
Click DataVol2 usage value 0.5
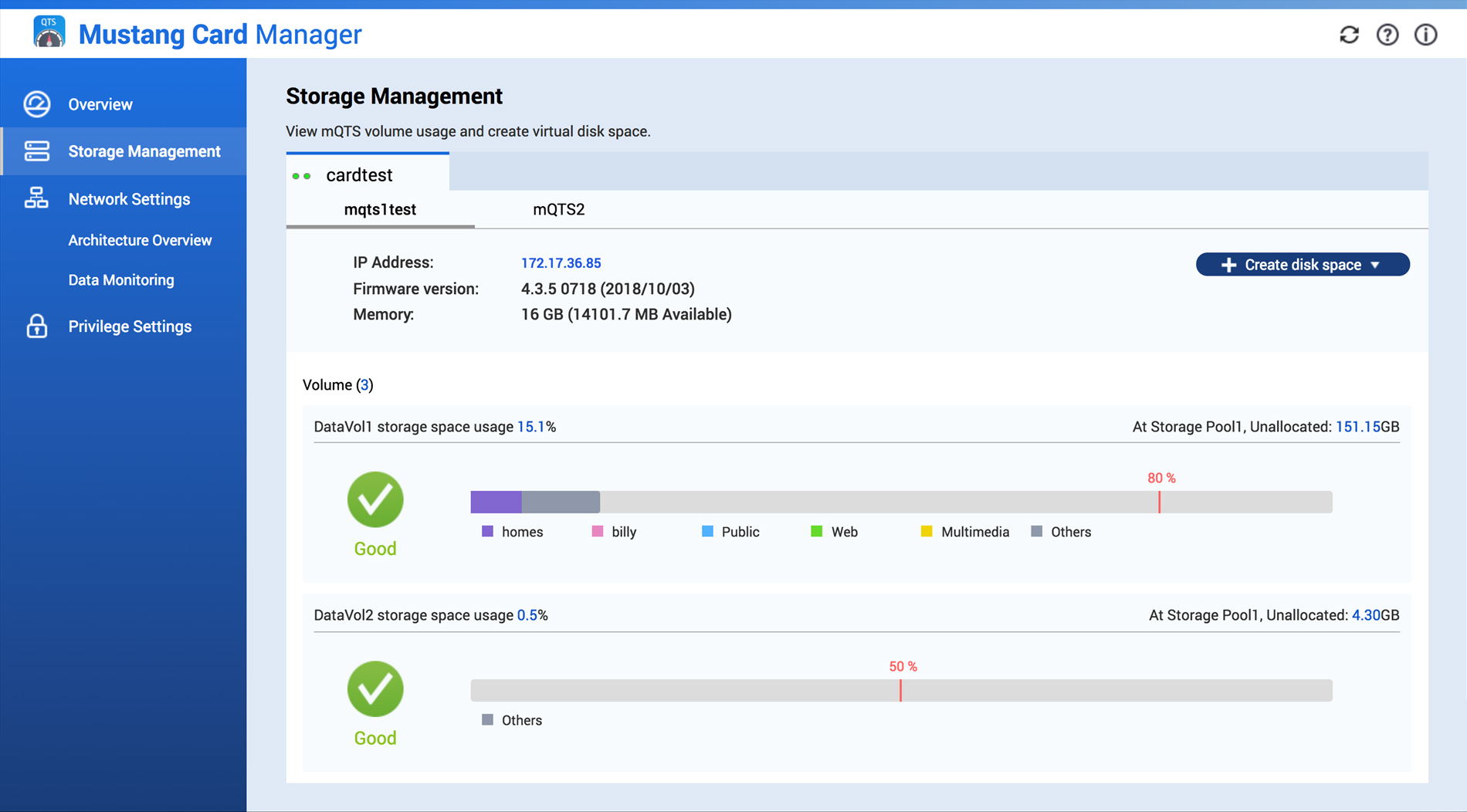click(x=527, y=615)
